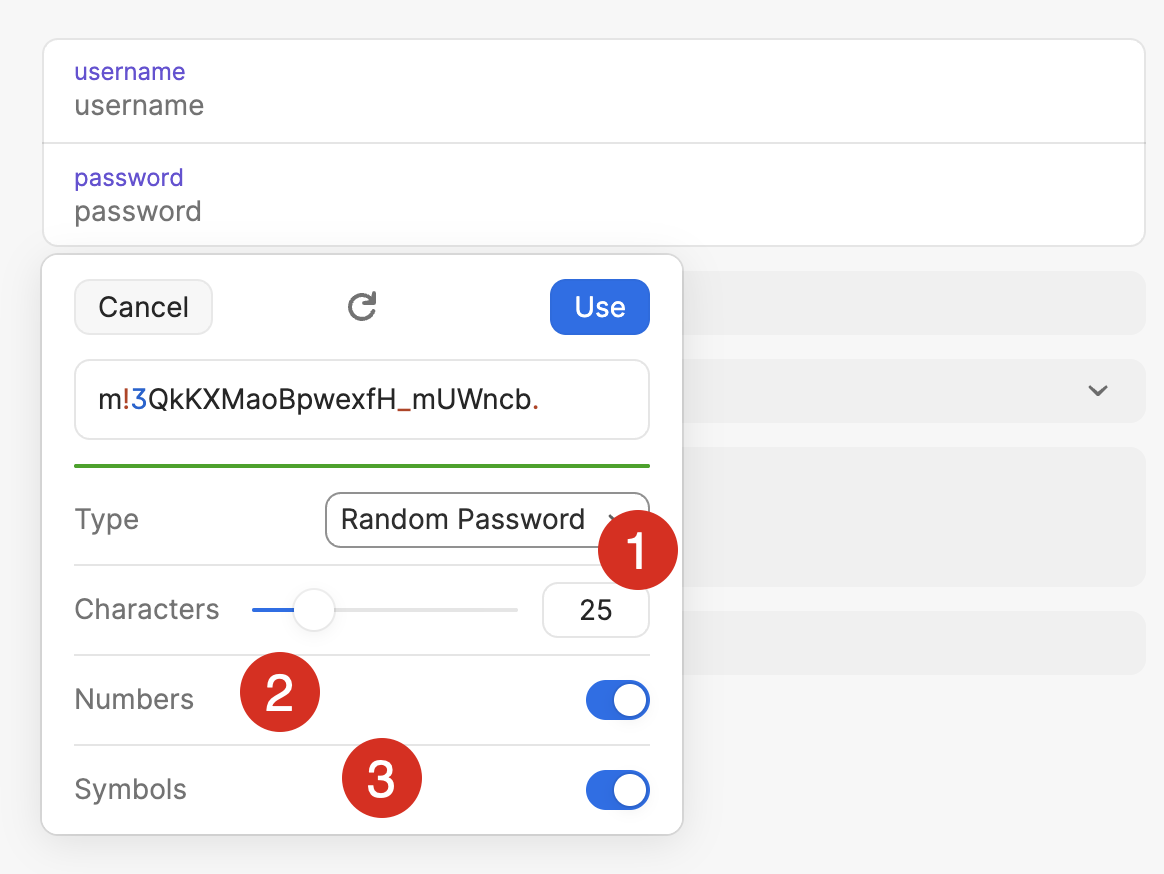Image resolution: width=1164 pixels, height=874 pixels.
Task: Click the red numbered marker 2
Action: (x=280, y=692)
